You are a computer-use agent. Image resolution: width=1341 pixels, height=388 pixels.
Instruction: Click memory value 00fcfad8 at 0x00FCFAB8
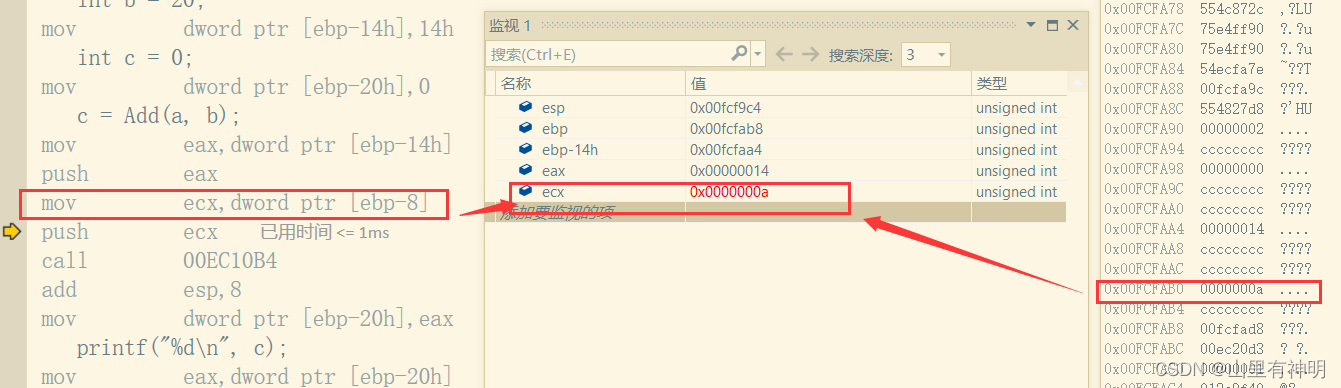[1231, 329]
